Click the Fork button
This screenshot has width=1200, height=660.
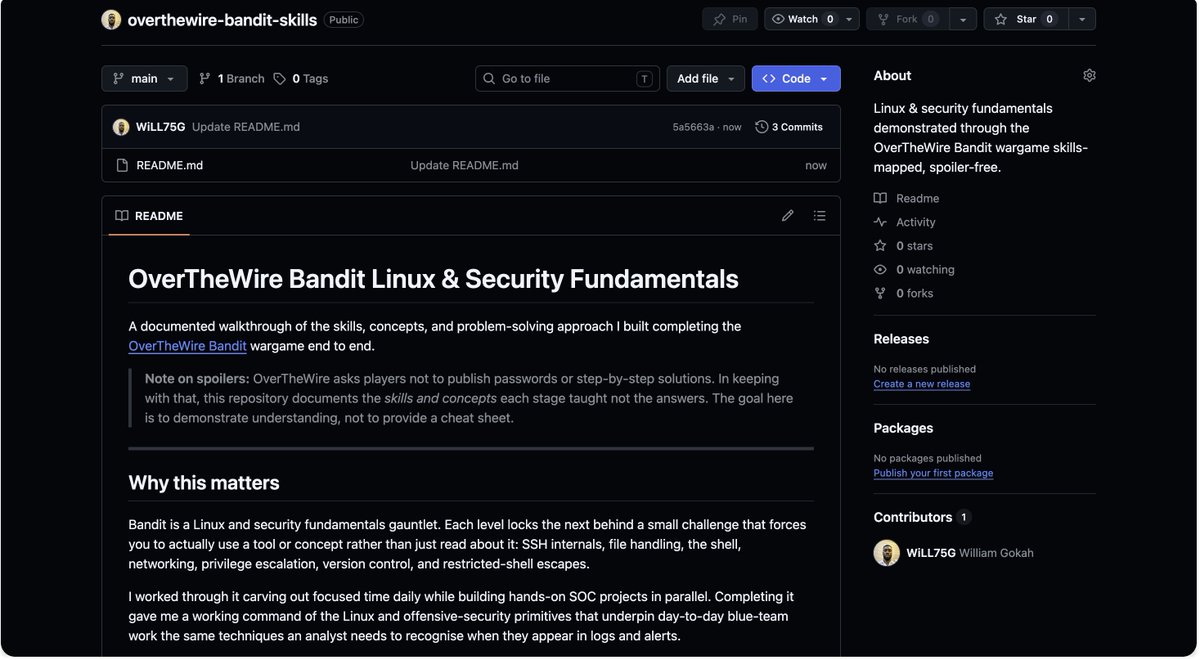coord(907,19)
